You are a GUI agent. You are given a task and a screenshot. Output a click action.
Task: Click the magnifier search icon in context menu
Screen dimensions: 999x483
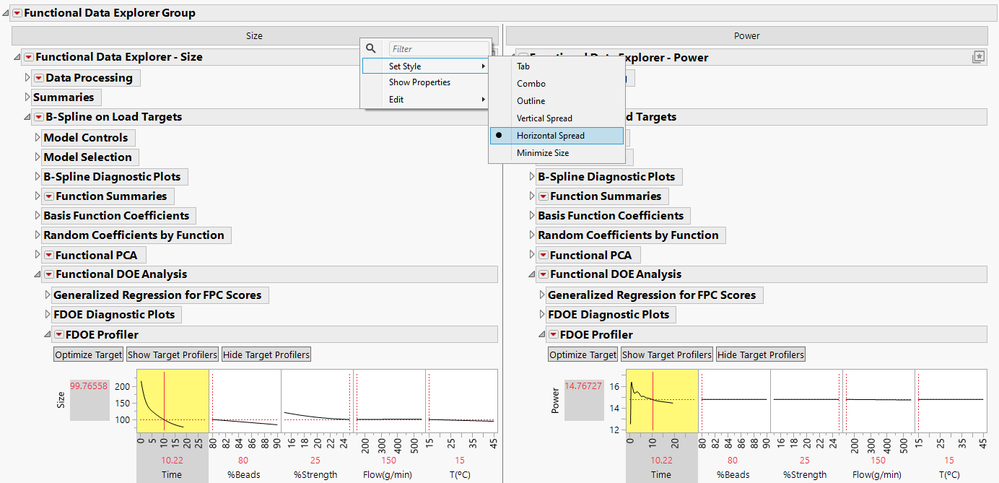pos(371,48)
